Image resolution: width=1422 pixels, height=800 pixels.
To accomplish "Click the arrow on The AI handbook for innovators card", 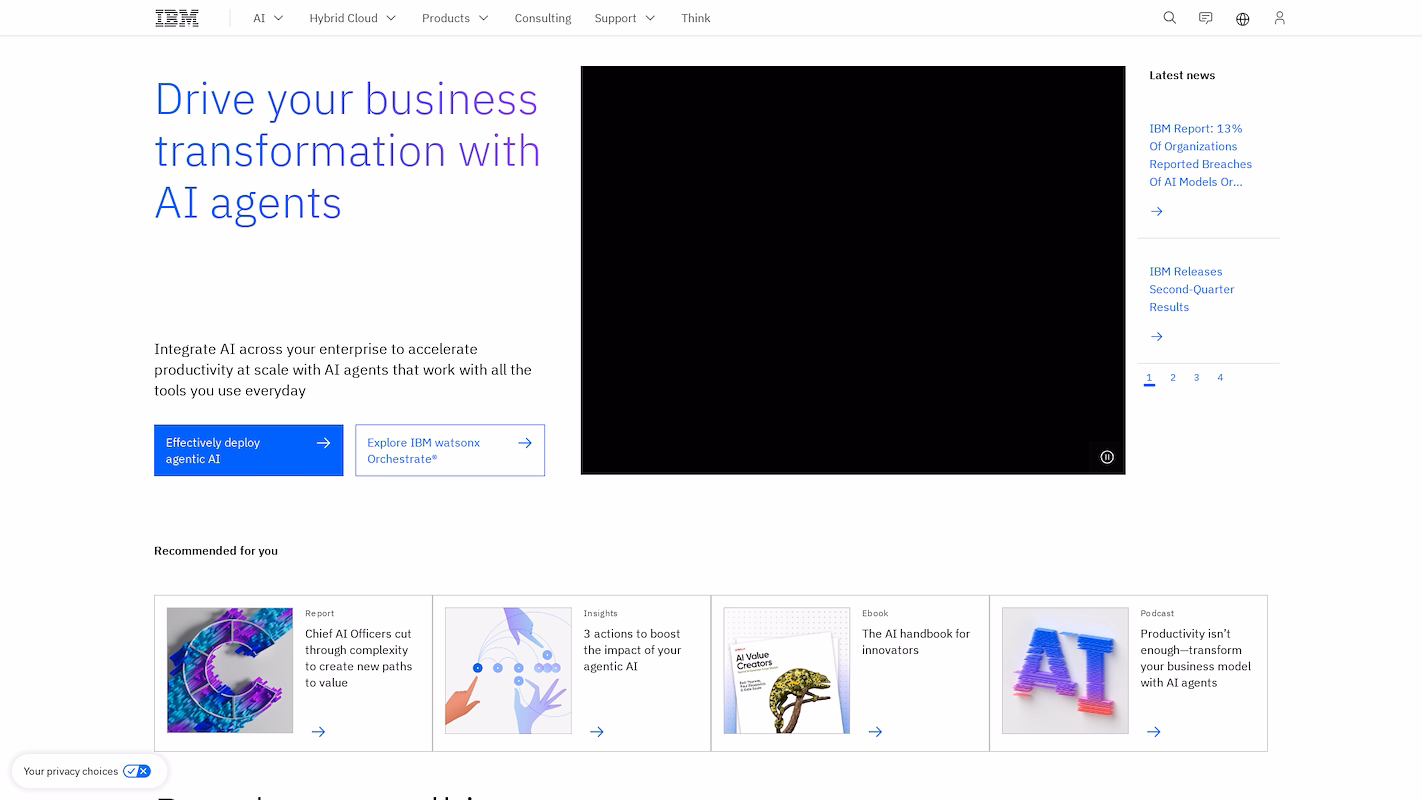I will coord(875,731).
